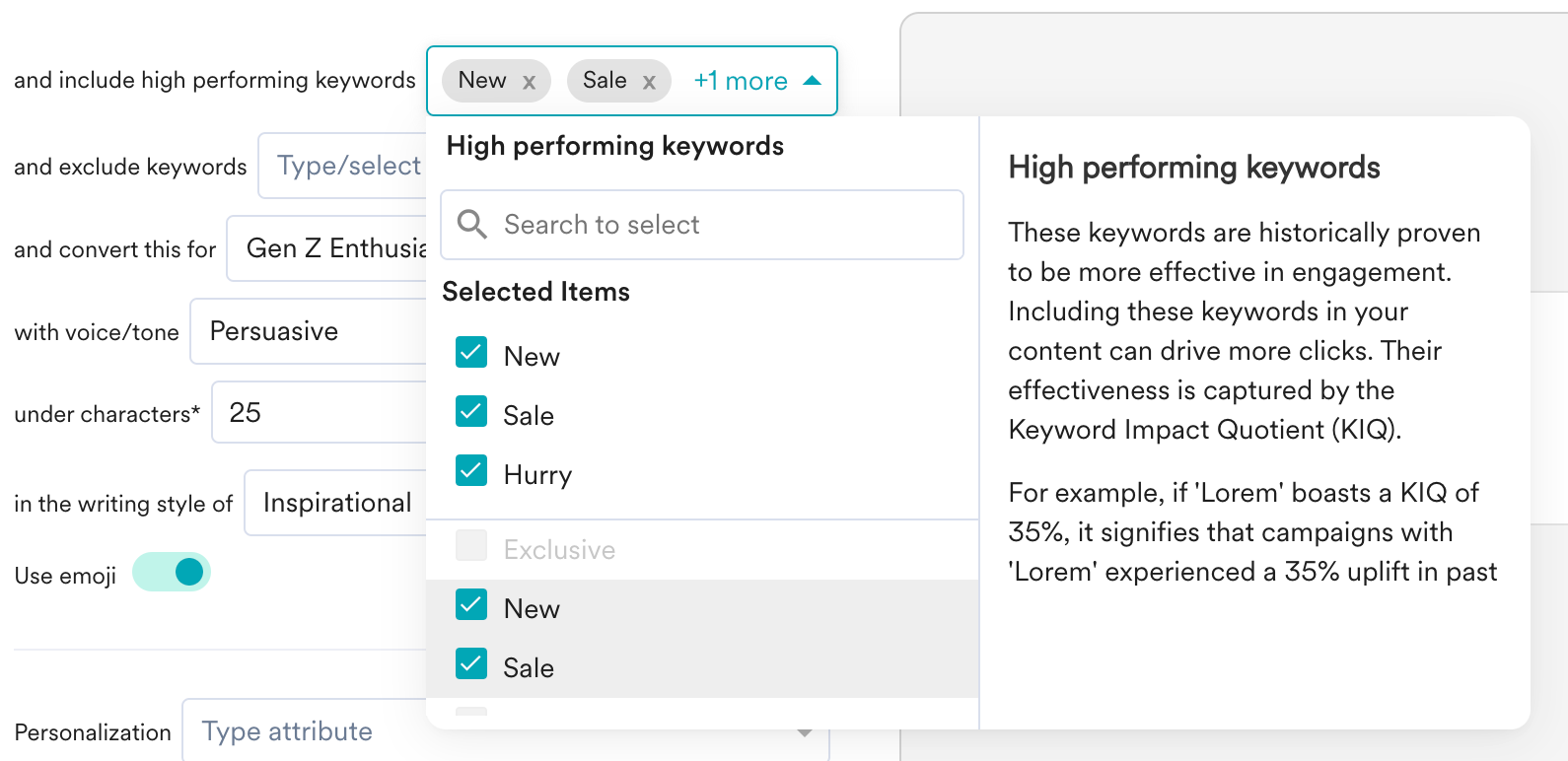Uncheck Hurry under Selected Items

tap(471, 471)
